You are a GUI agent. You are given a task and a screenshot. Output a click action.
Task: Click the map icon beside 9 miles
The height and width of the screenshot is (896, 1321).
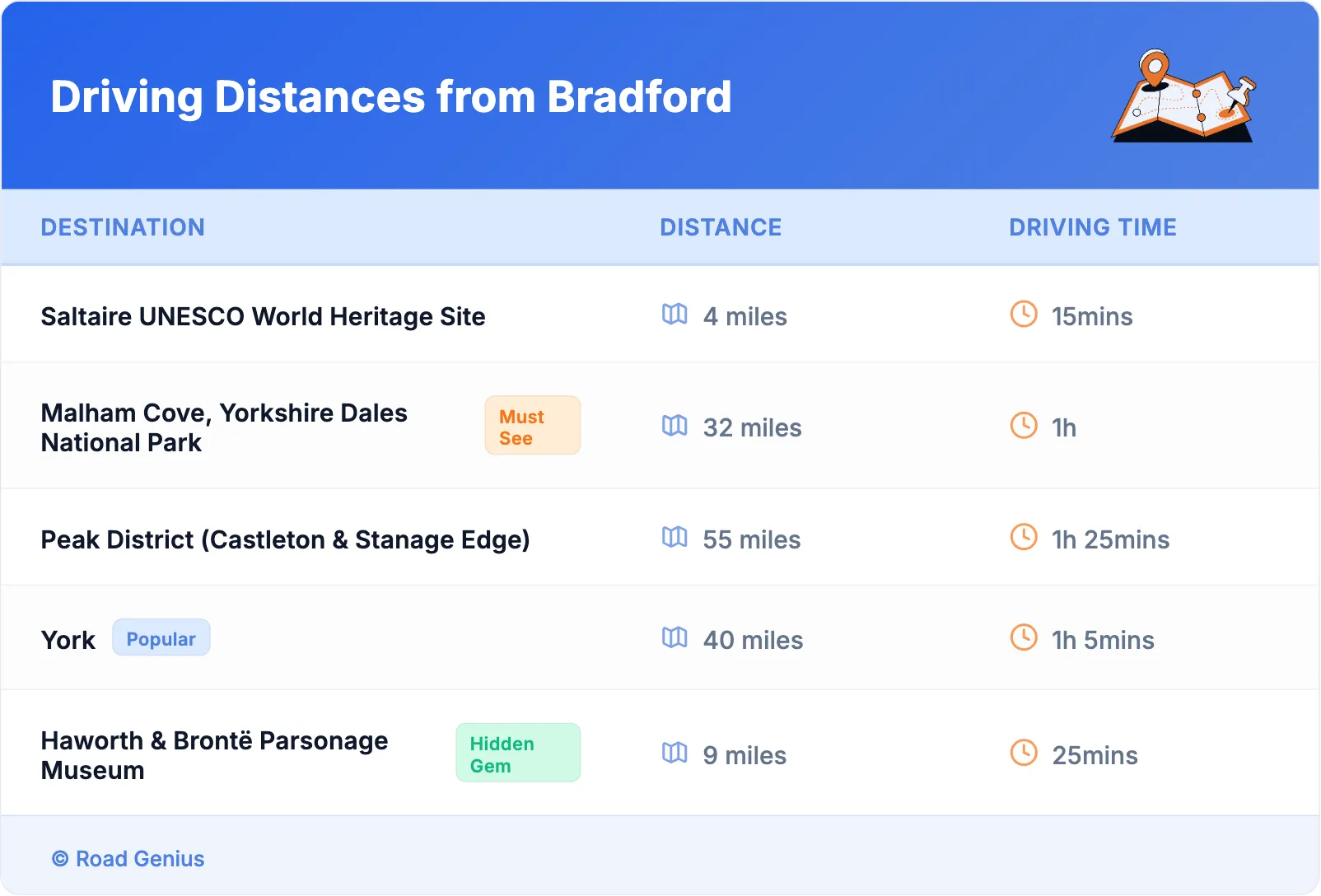(675, 753)
